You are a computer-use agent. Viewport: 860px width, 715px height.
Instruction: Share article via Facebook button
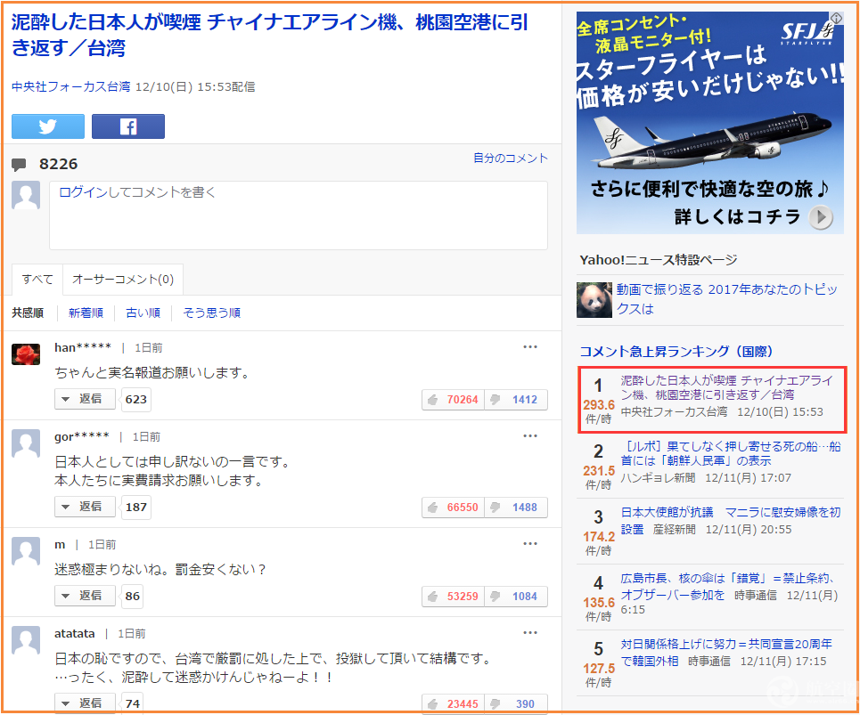(128, 127)
